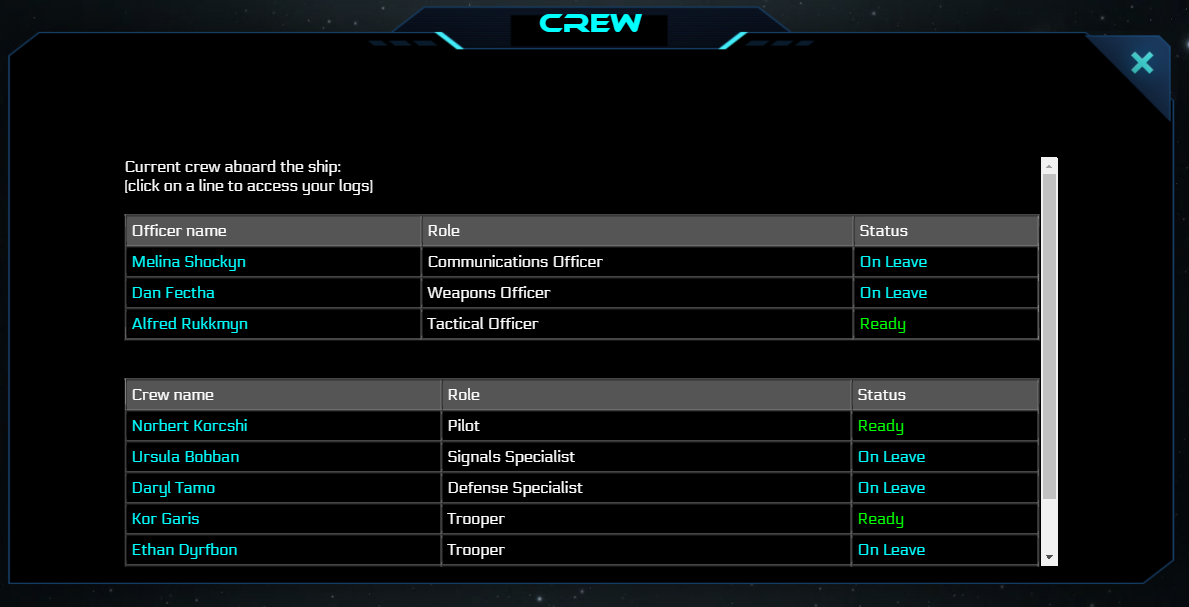
Task: Click scrollbar down arrow
Action: (1049, 557)
